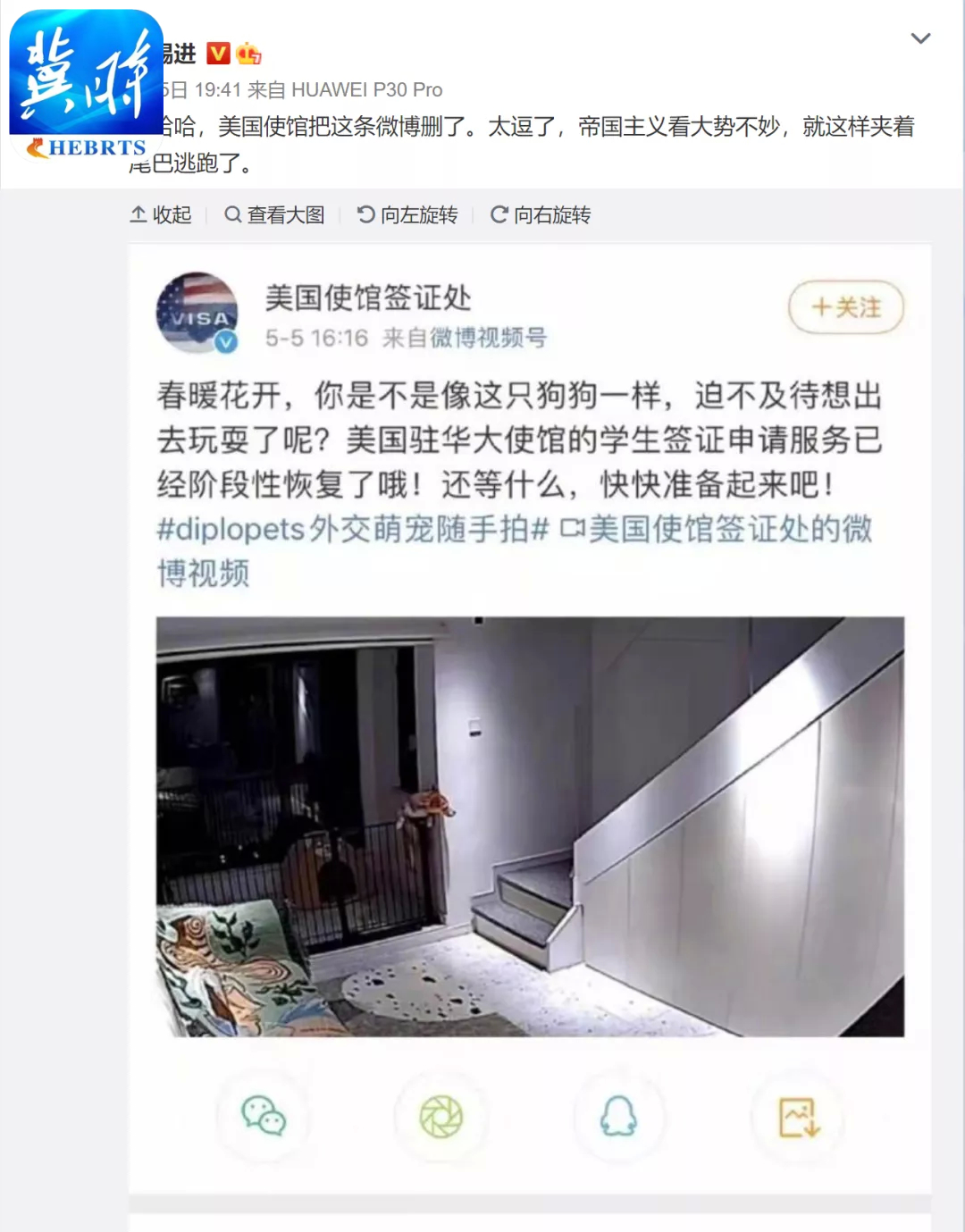This screenshot has width=965, height=1232.
Task: Click the HUAWEI P30 Pro source text
Action: (x=367, y=89)
